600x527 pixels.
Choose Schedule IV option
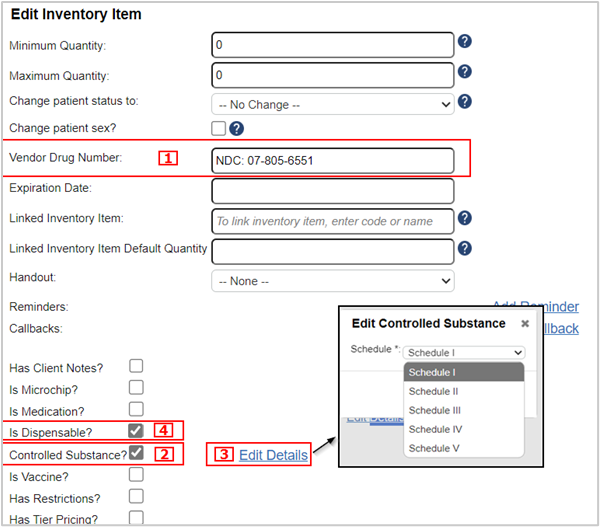pos(434,429)
